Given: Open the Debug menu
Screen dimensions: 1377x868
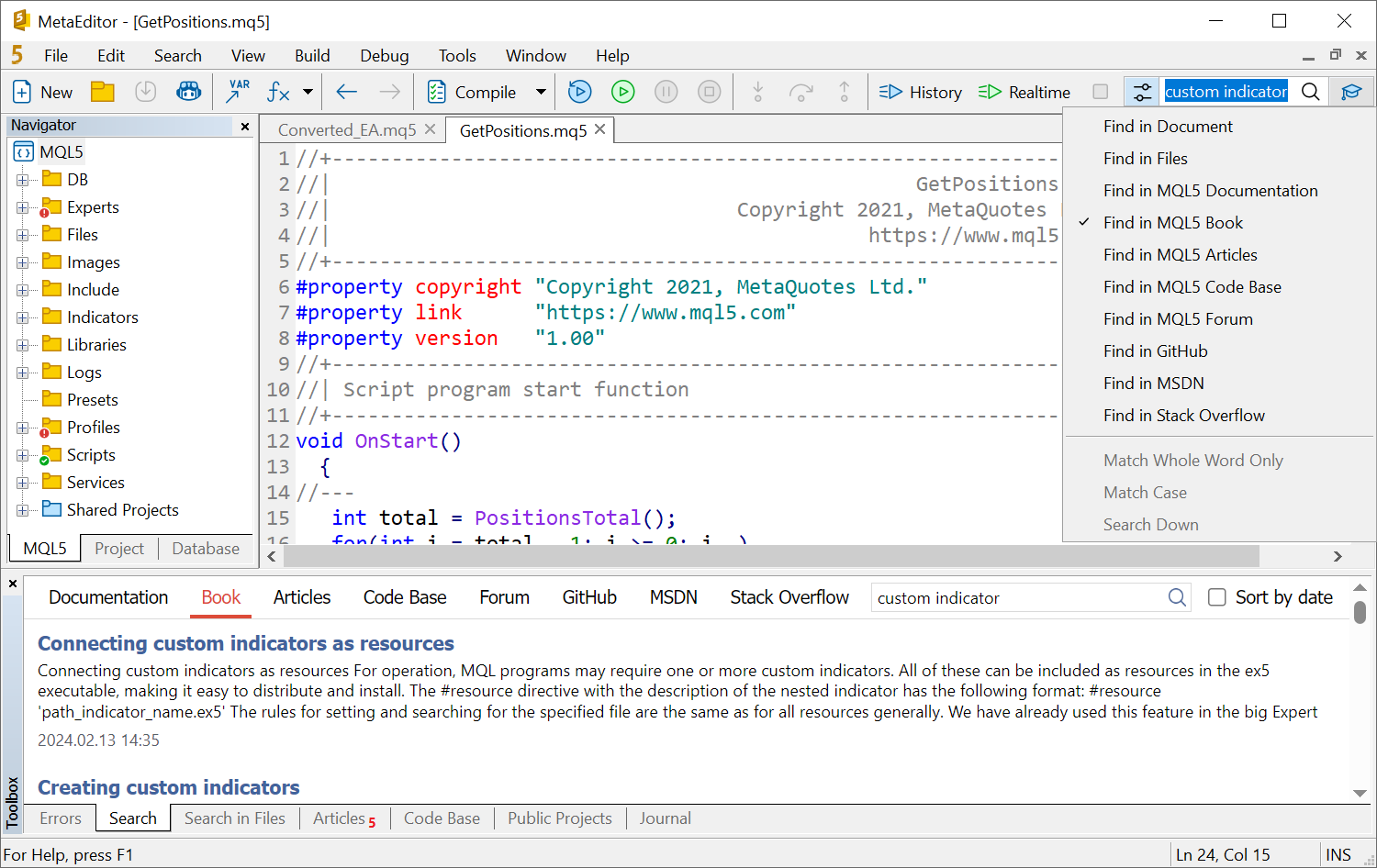Looking at the screenshot, I should tap(384, 56).
